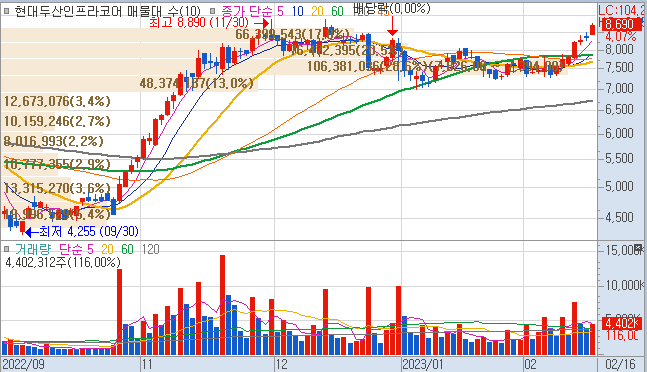The image size is (647, 372).
Task: Click the latest red candlestick on price chart
Action: pyautogui.click(x=593, y=29)
